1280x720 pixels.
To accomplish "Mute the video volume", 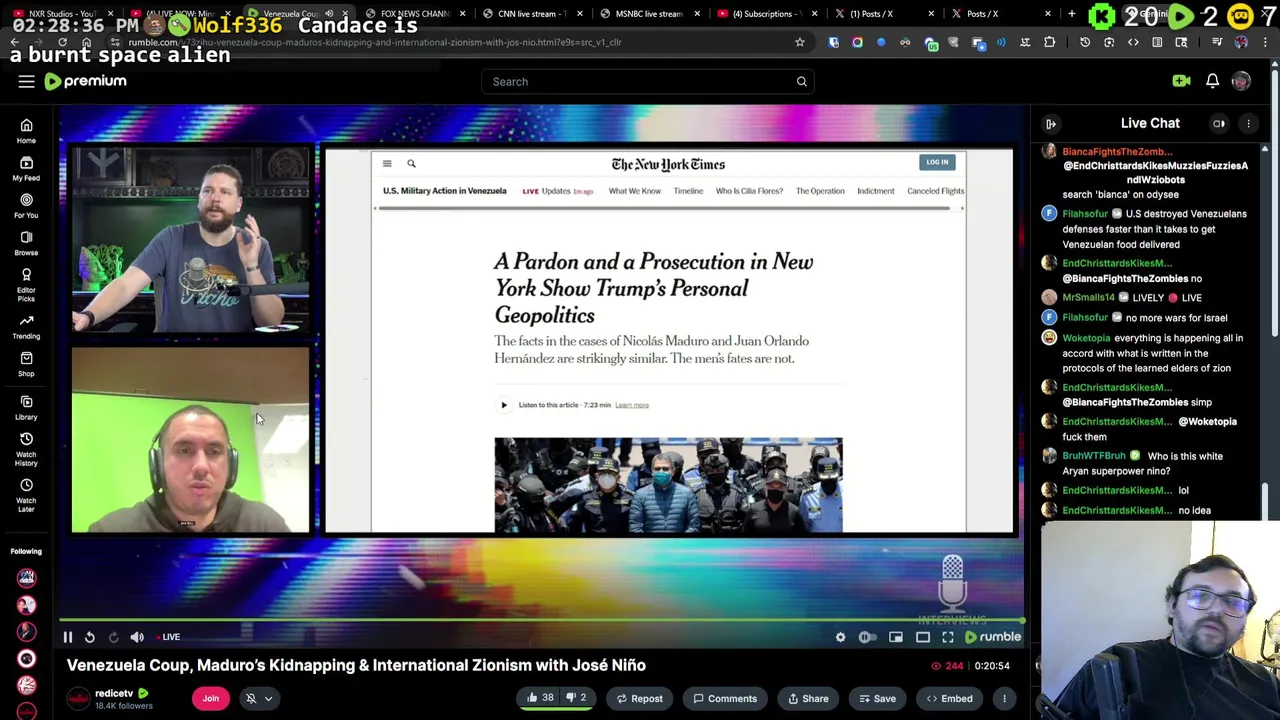I will (137, 637).
